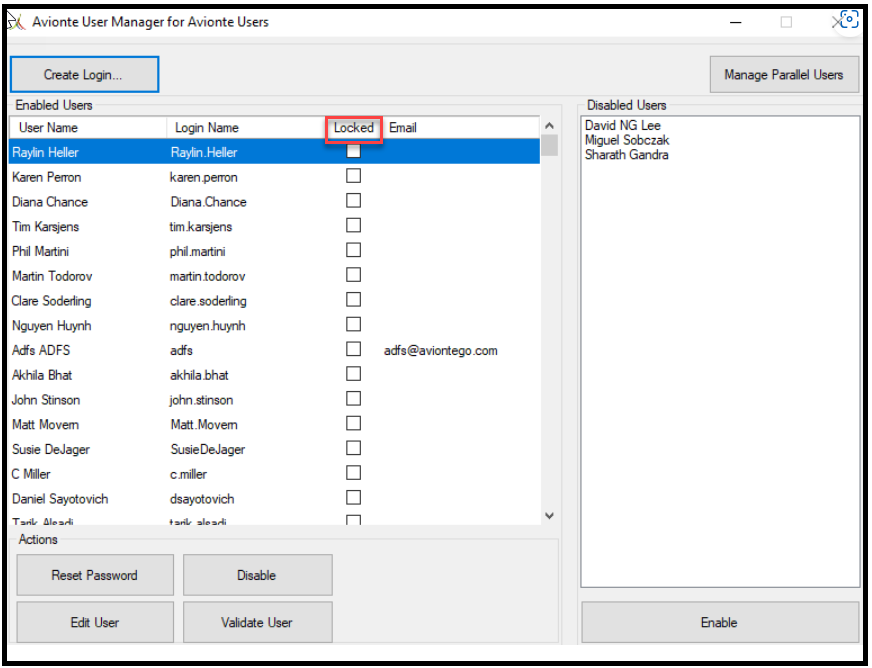Image resolution: width=872 pixels, height=668 pixels.
Task: Toggle Locked checkbox for Raylin Heller
Action: tap(354, 151)
